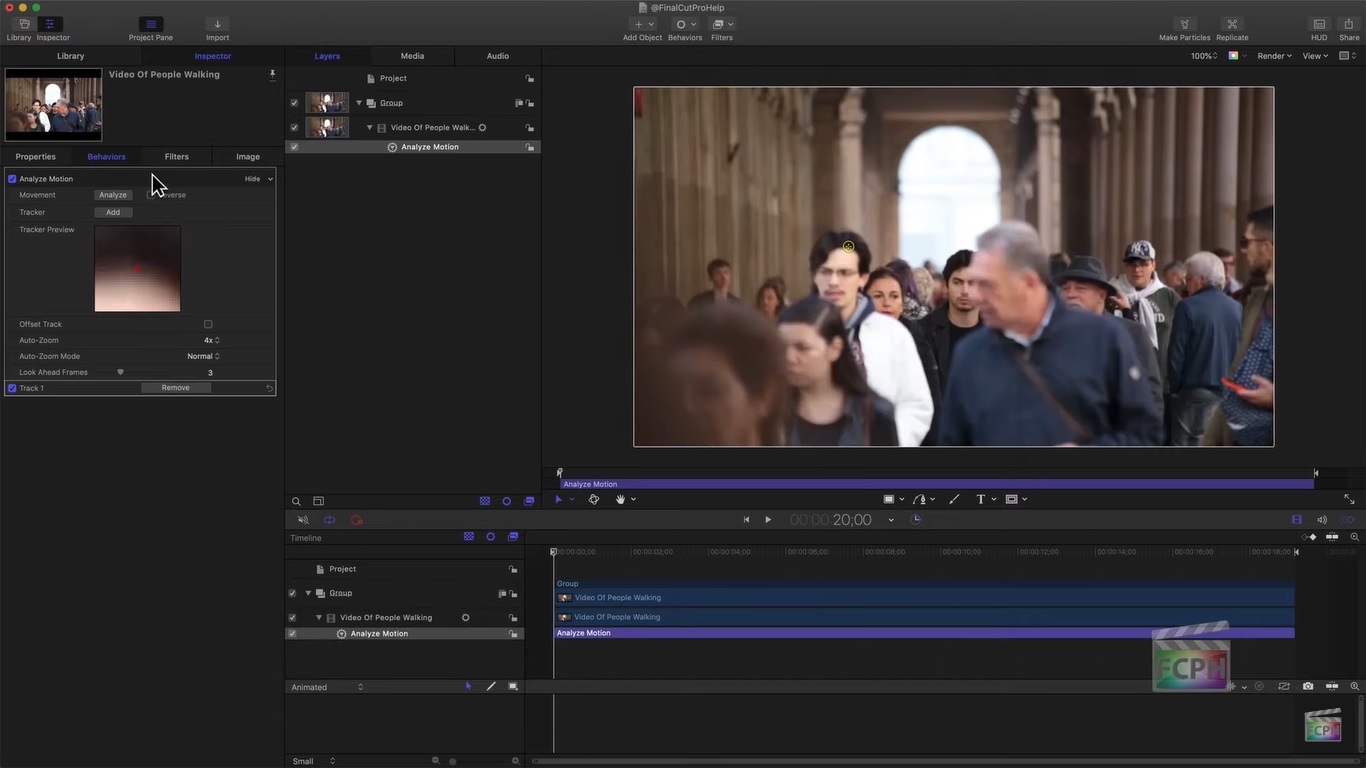Open the Library from the toolbar
This screenshot has width=1366, height=768.
[x=25, y=24]
